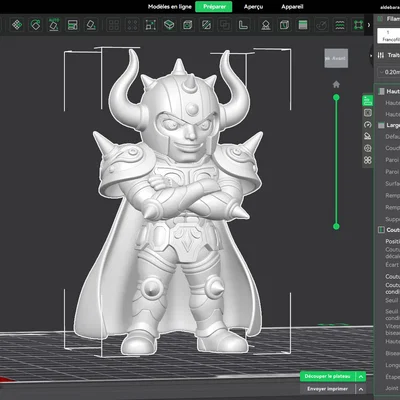Click the rotating cube icon in the toolbar
The width and height of the screenshot is (400, 400).
(x=35, y=25)
